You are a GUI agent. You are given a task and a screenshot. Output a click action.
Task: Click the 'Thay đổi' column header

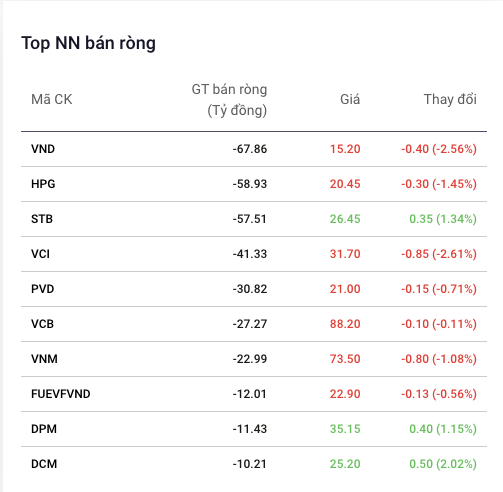(450, 99)
